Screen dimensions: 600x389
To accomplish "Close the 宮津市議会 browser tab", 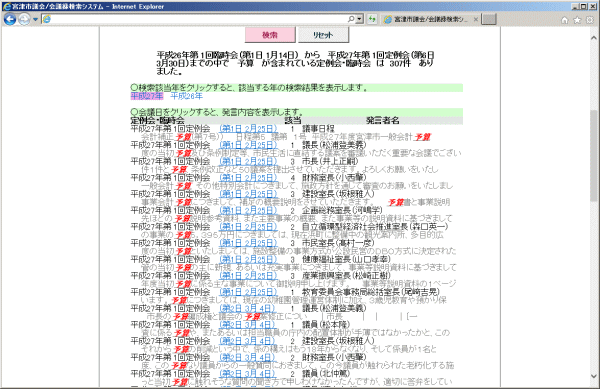I will 476,19.
